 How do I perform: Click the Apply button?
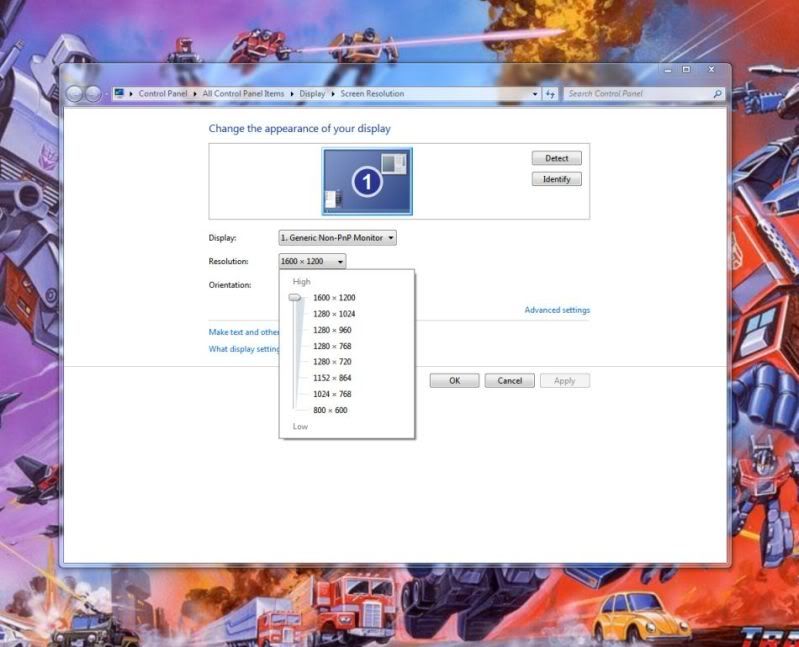click(565, 381)
